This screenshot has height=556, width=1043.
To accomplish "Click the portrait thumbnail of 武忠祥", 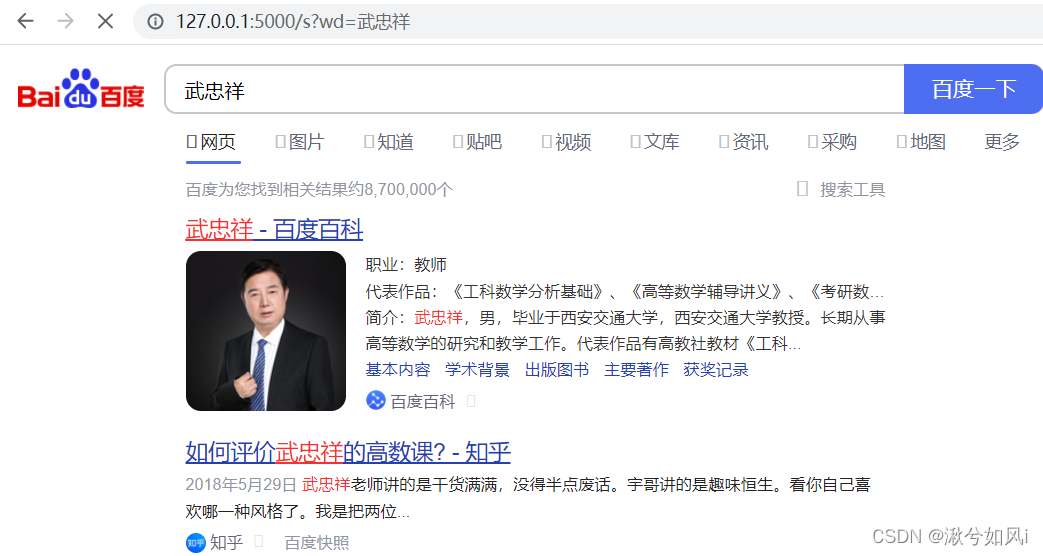I will click(x=266, y=331).
